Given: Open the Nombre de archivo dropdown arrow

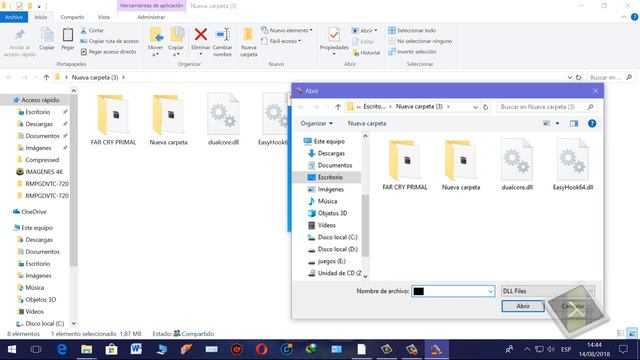Looking at the screenshot, I should pyautogui.click(x=491, y=291).
